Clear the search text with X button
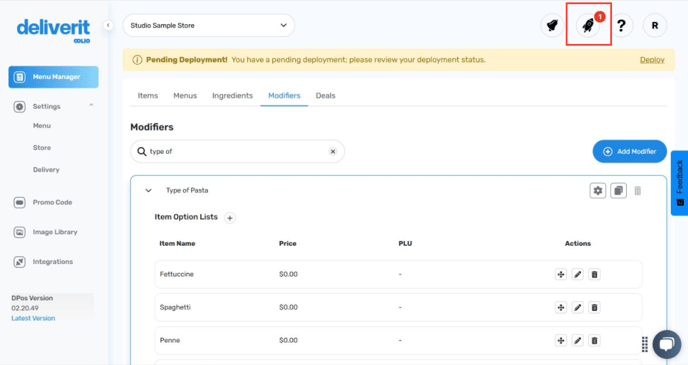Screen dimensions: 688x365 (333, 151)
